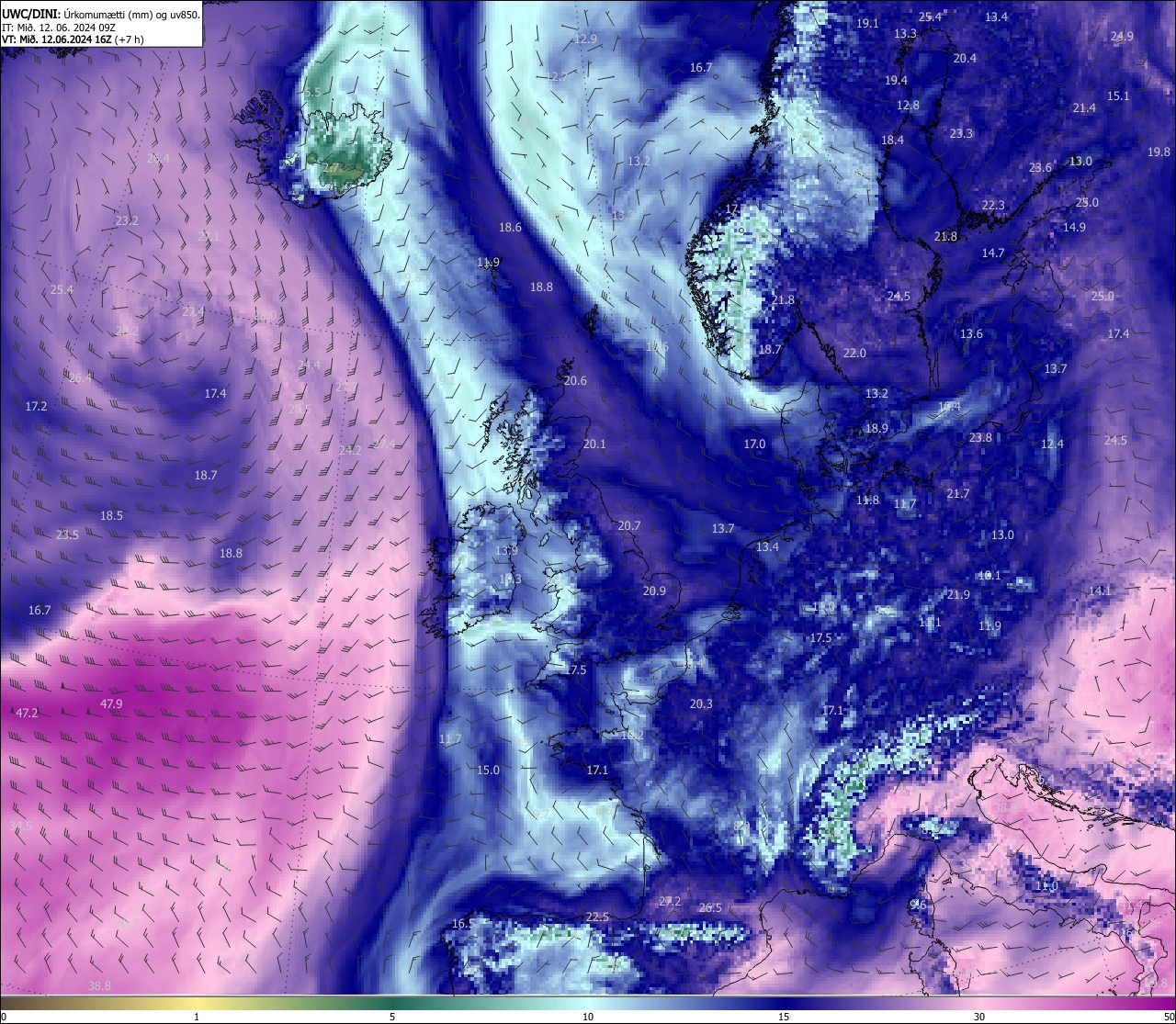The height and width of the screenshot is (1024, 1176).
Task: Click the 20.4 value label
Action: tap(965, 59)
